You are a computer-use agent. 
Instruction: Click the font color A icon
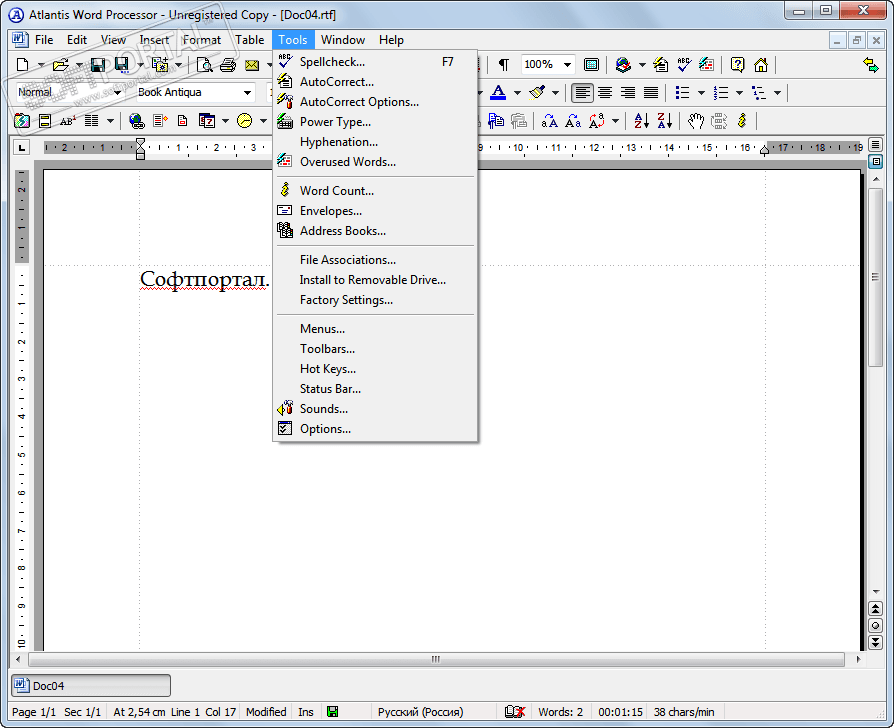point(498,92)
